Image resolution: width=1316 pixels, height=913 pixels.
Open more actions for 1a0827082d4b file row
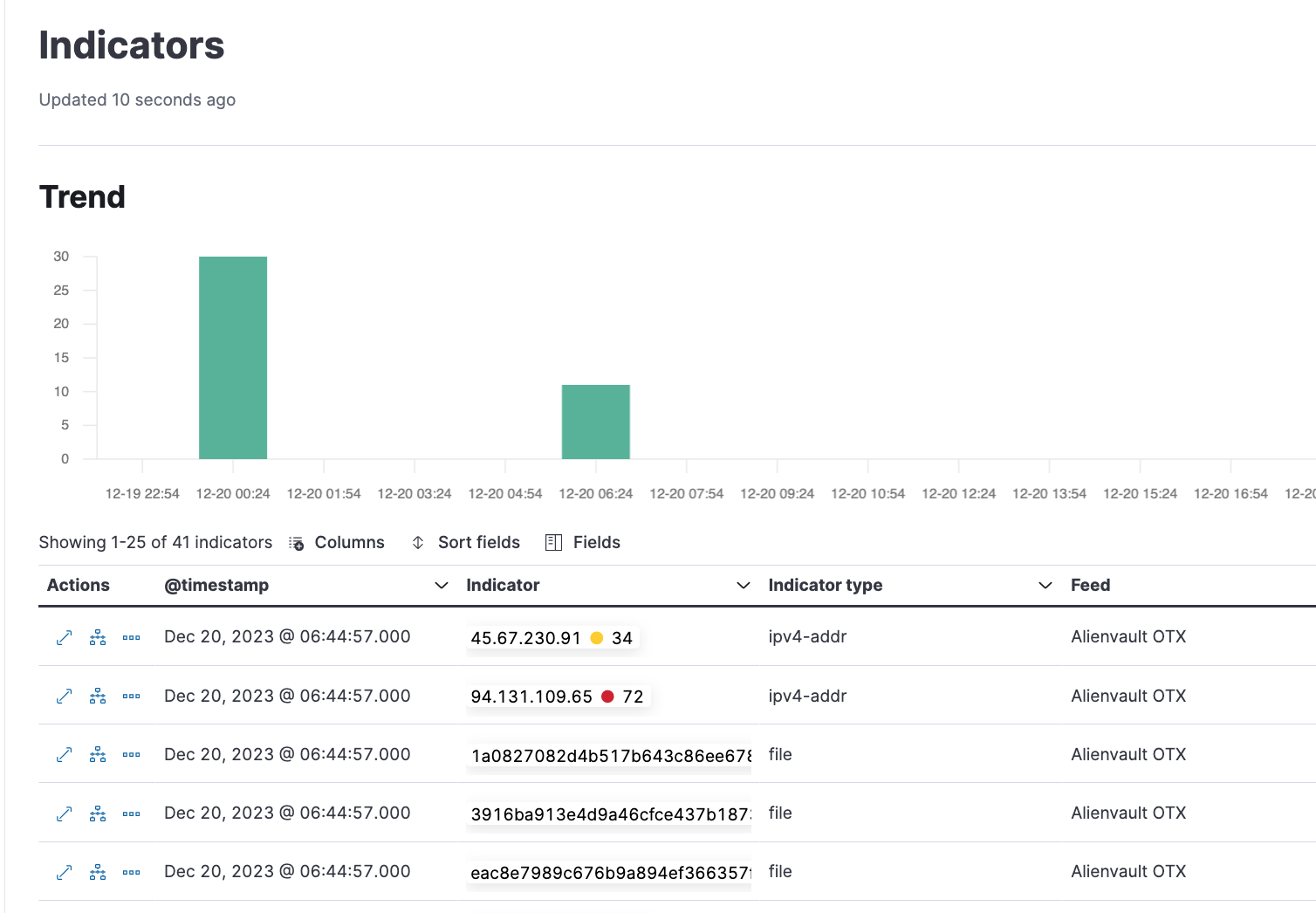(132, 755)
